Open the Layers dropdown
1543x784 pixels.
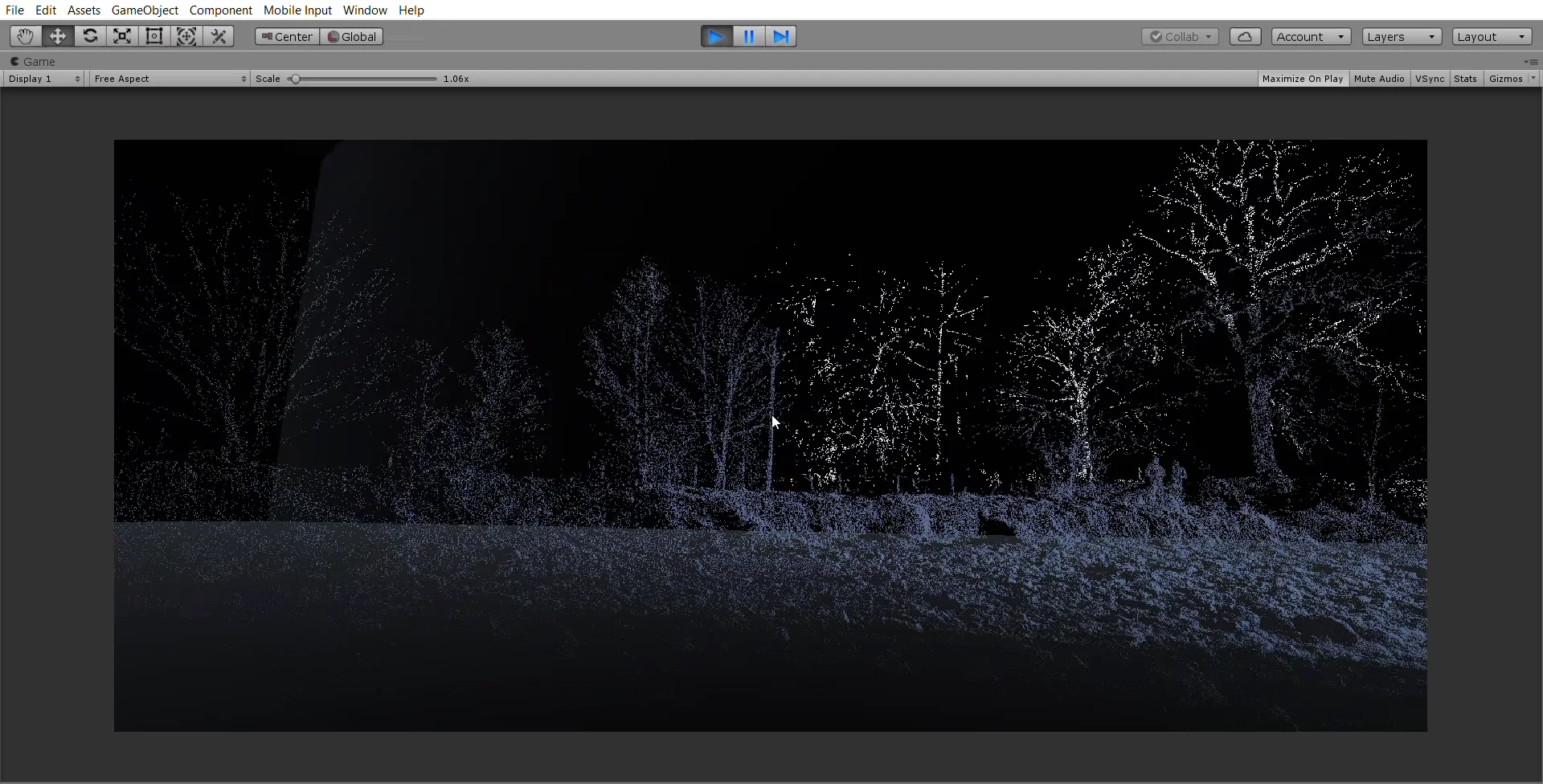(1402, 36)
